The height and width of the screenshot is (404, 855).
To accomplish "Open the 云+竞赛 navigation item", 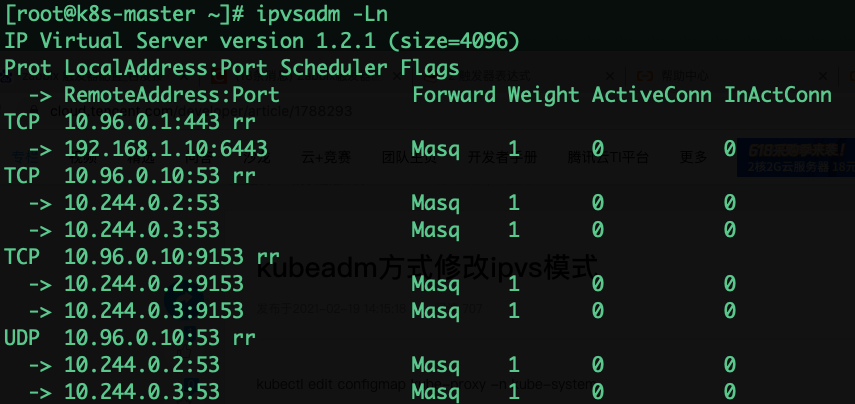I will [x=326, y=158].
